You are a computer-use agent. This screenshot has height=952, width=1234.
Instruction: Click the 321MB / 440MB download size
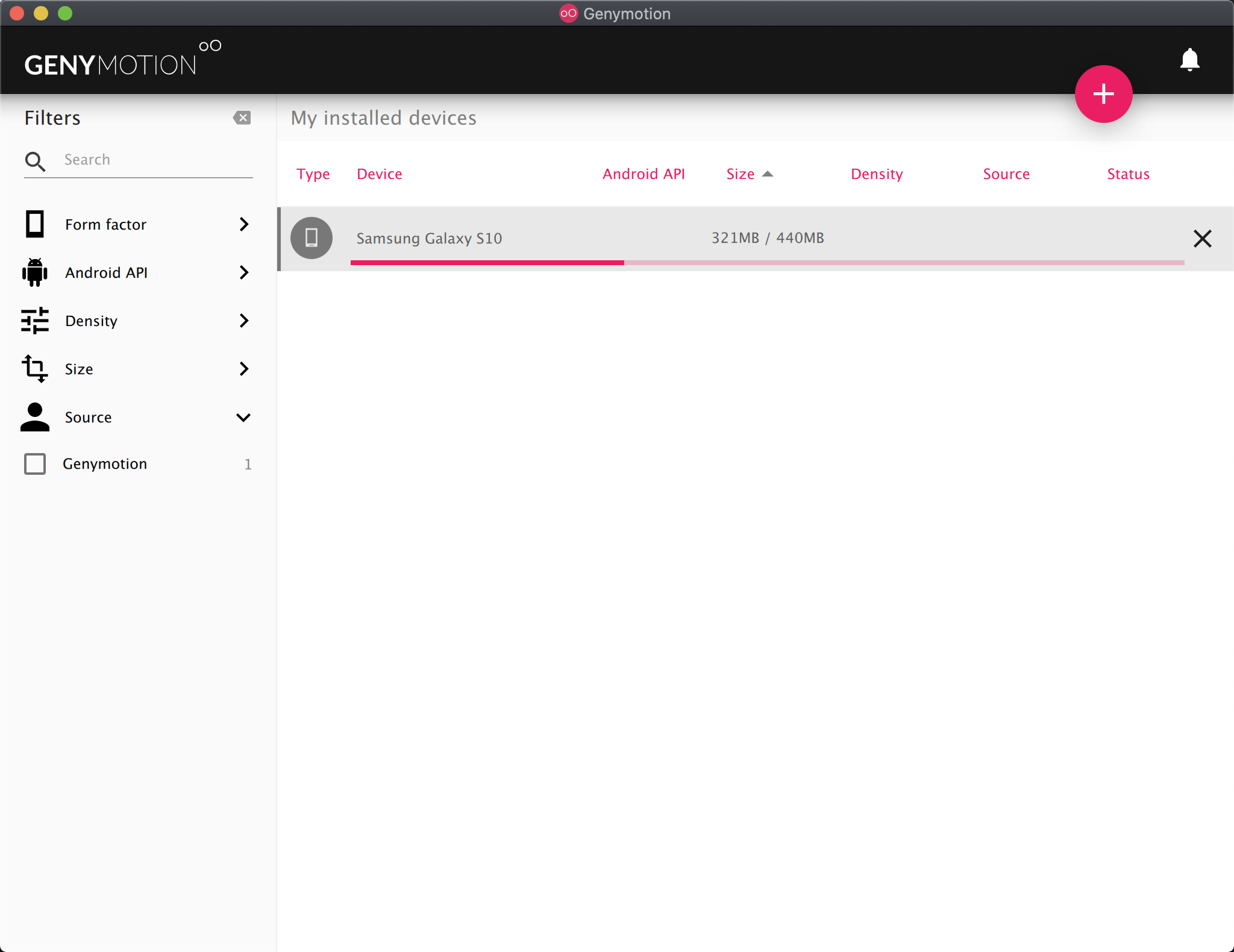(768, 238)
